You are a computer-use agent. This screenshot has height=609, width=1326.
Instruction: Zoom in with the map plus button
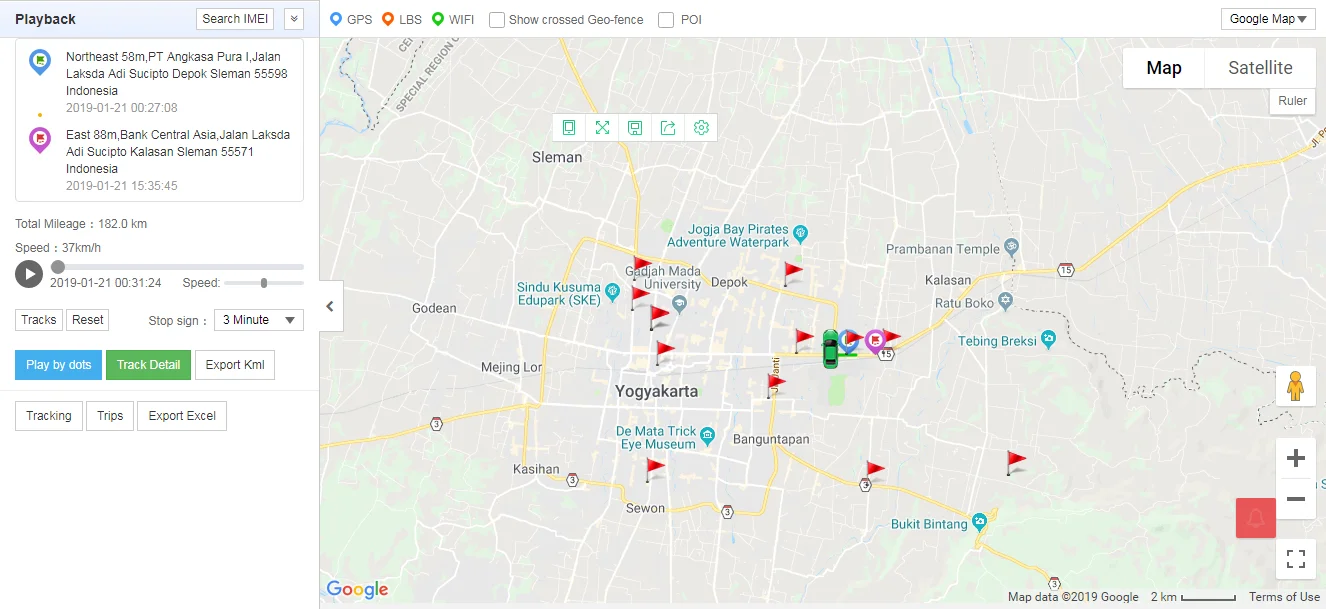point(1295,458)
